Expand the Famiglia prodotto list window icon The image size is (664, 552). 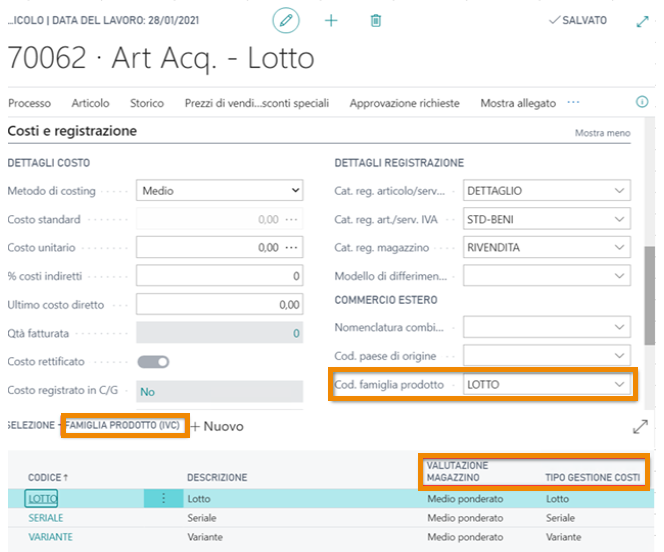pos(640,426)
